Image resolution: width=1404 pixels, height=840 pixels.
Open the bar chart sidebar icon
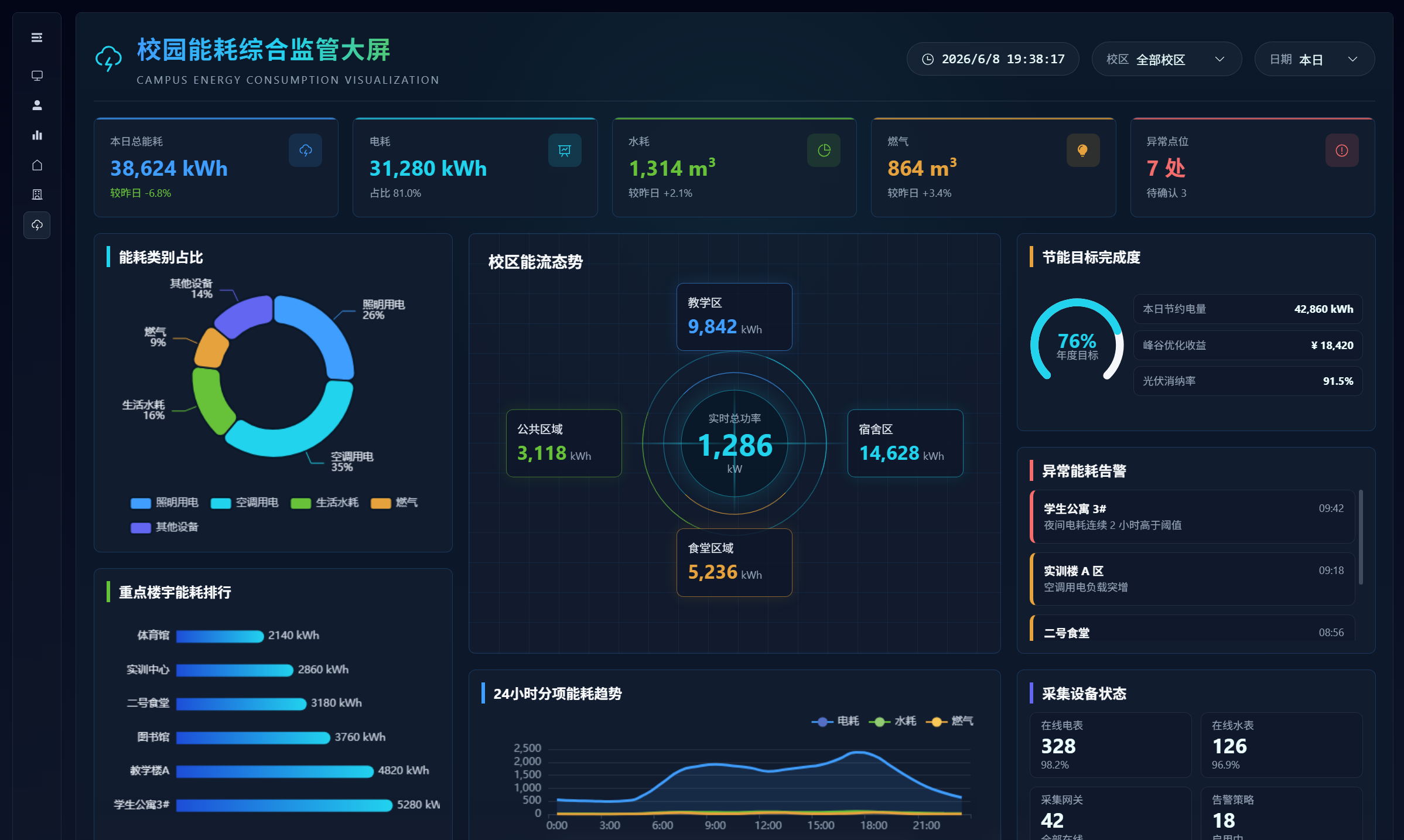37,135
